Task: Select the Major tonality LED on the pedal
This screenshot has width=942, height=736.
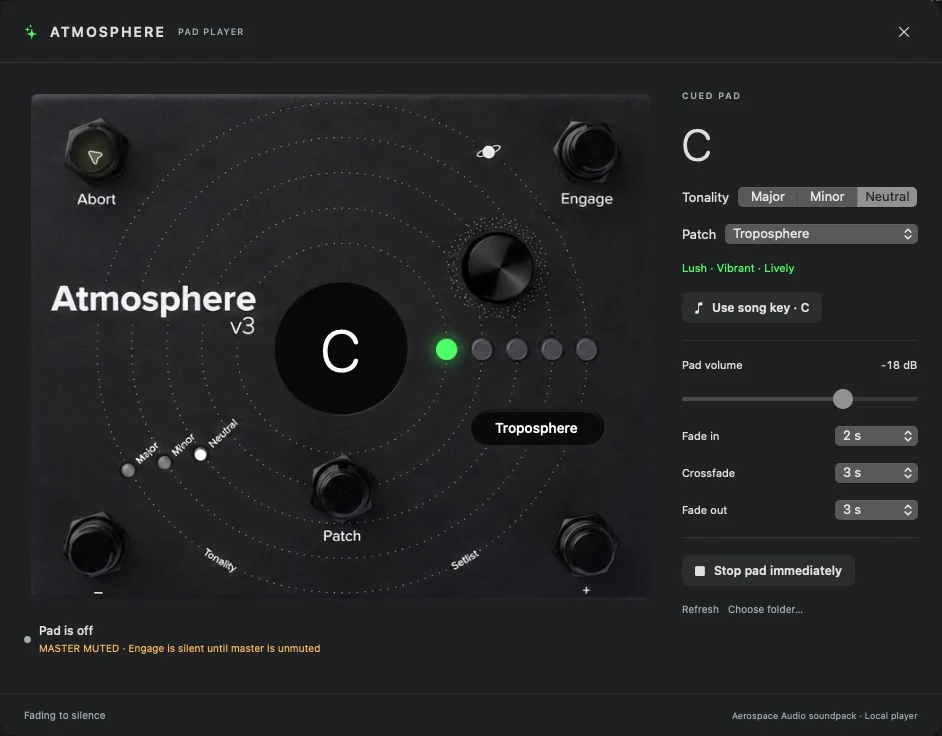Action: (x=128, y=470)
